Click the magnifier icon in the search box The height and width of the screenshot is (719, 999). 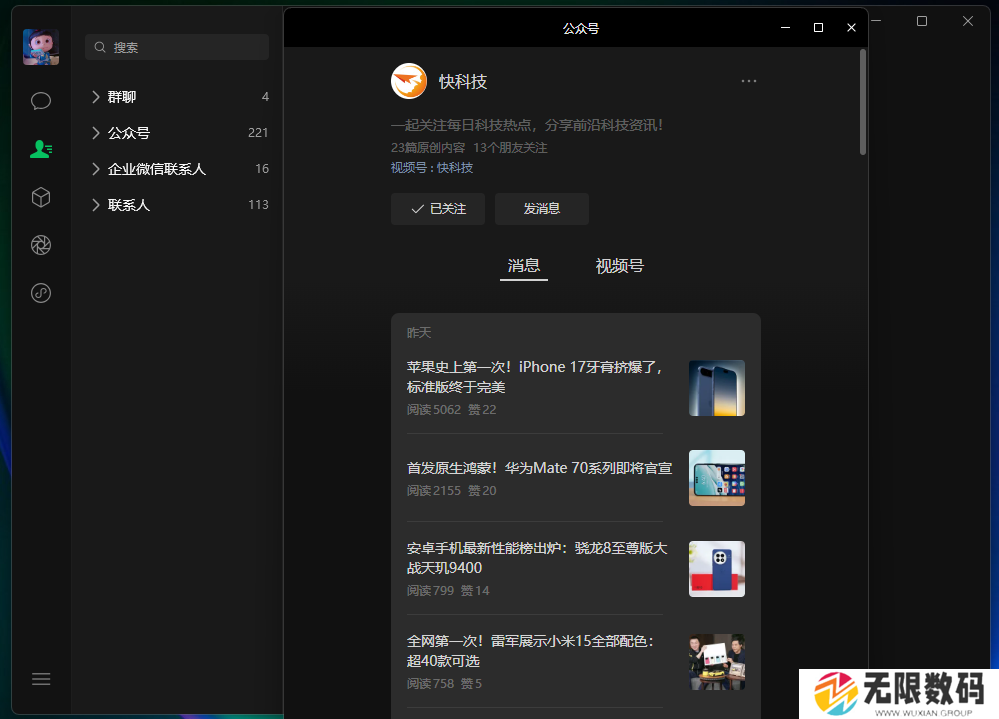100,47
